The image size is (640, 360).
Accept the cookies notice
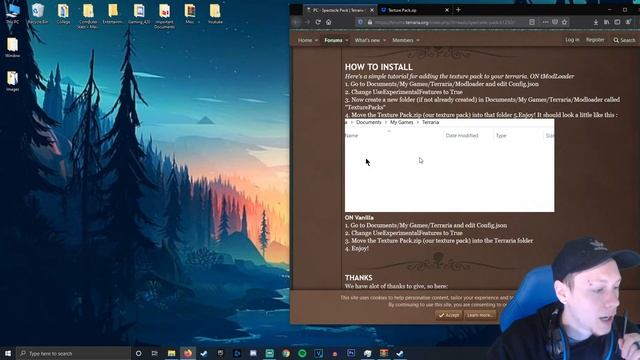(449, 315)
